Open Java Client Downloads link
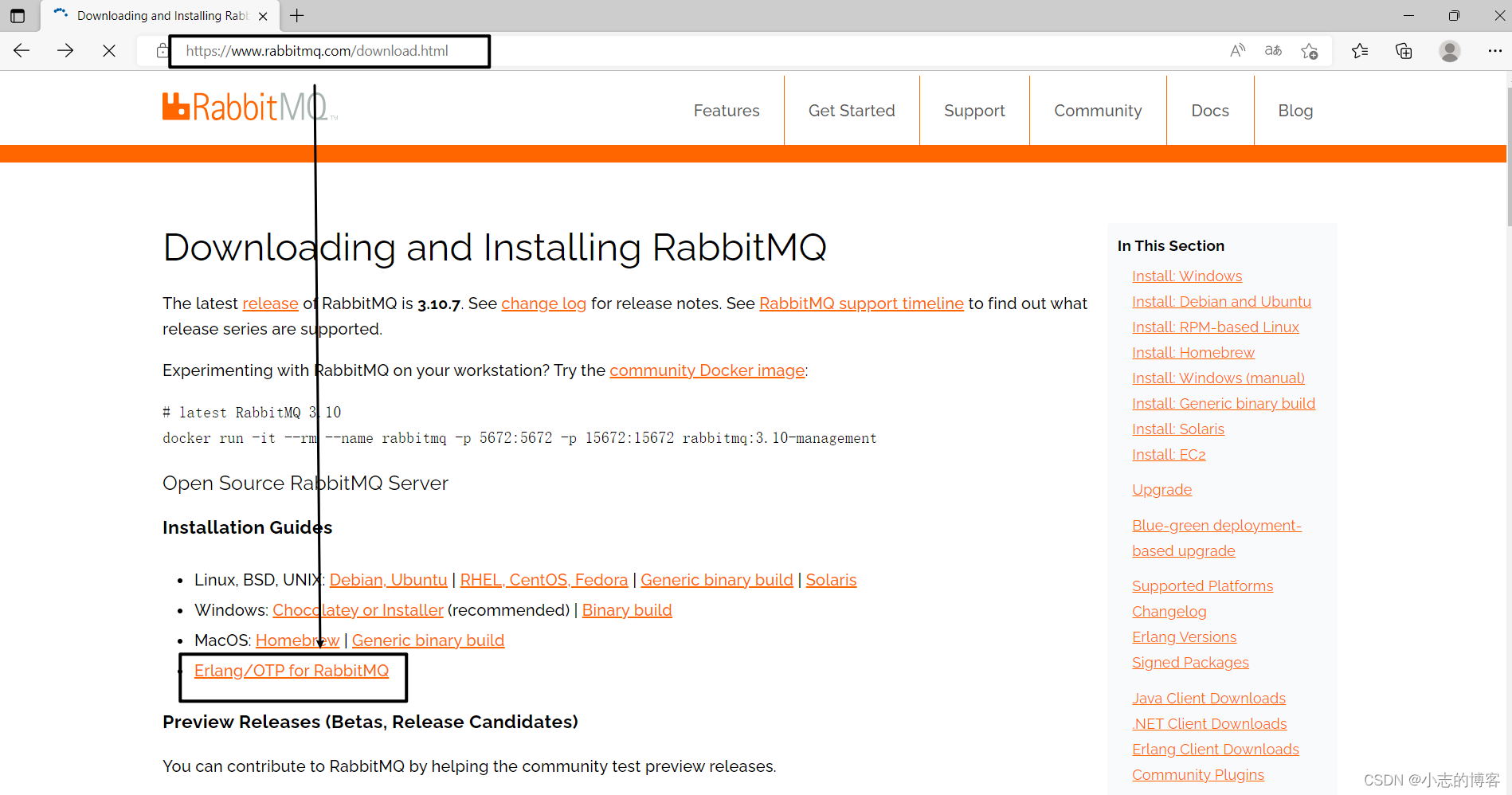 [1208, 699]
